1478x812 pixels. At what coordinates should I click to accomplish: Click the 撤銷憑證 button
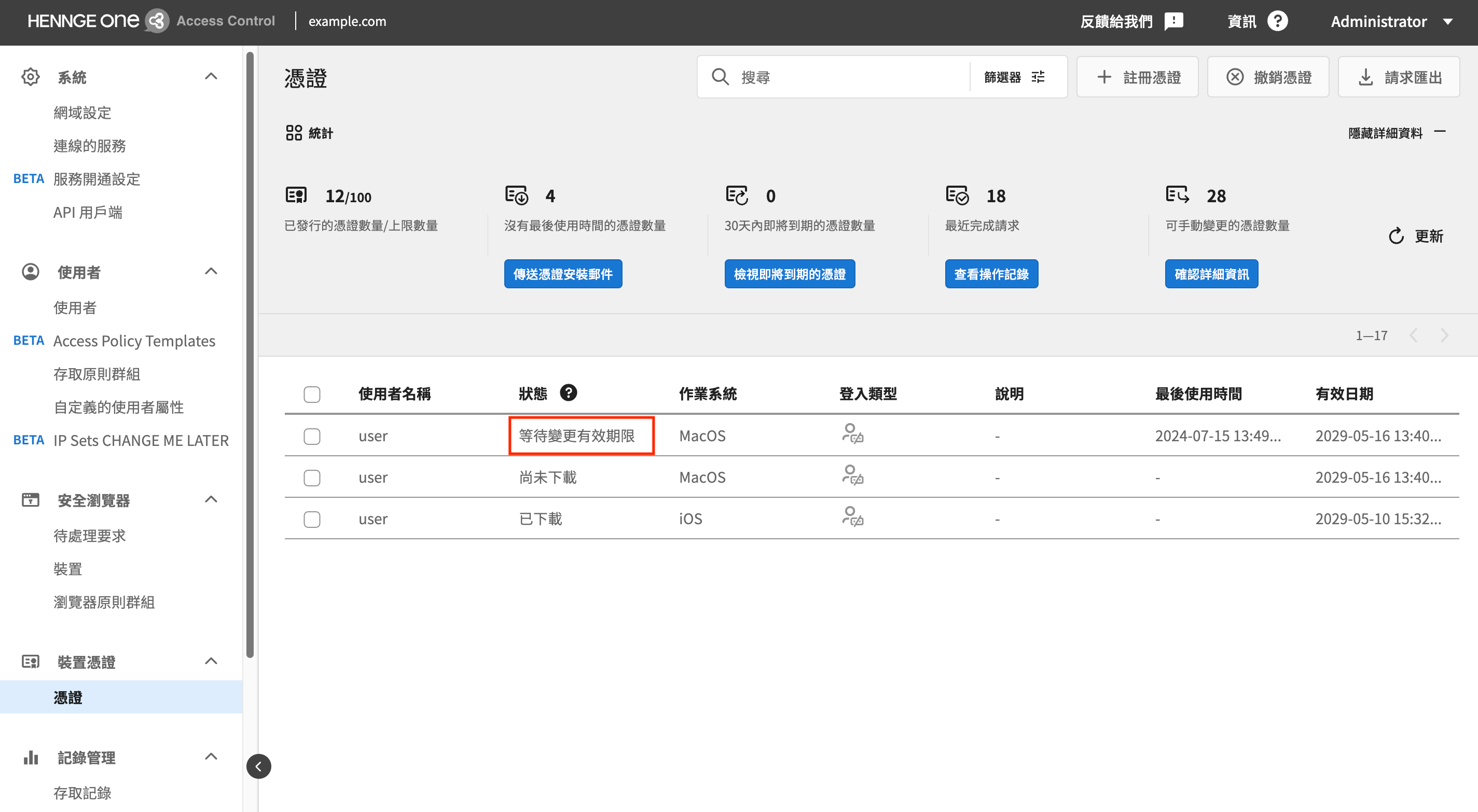(x=1268, y=77)
